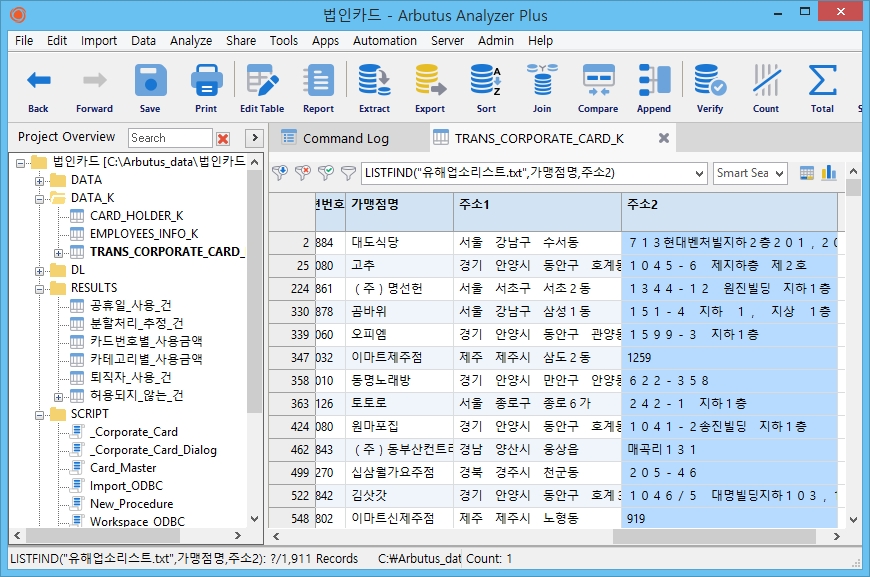This screenshot has height=577, width=870.
Task: Expand the DATA folder
Action: (39, 181)
